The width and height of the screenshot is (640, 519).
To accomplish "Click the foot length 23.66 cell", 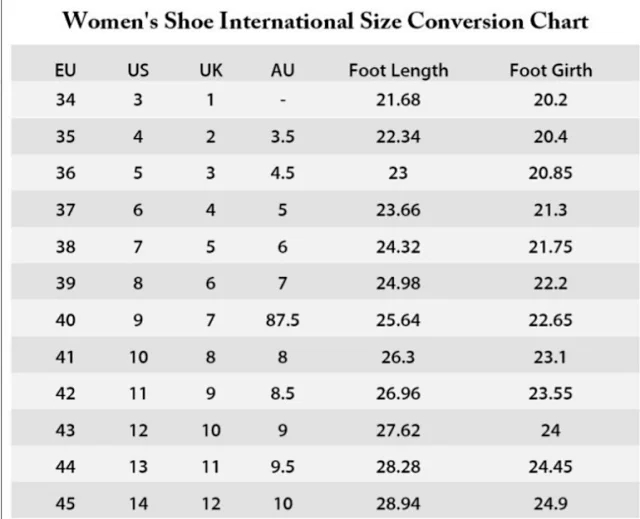I will (x=398, y=210).
